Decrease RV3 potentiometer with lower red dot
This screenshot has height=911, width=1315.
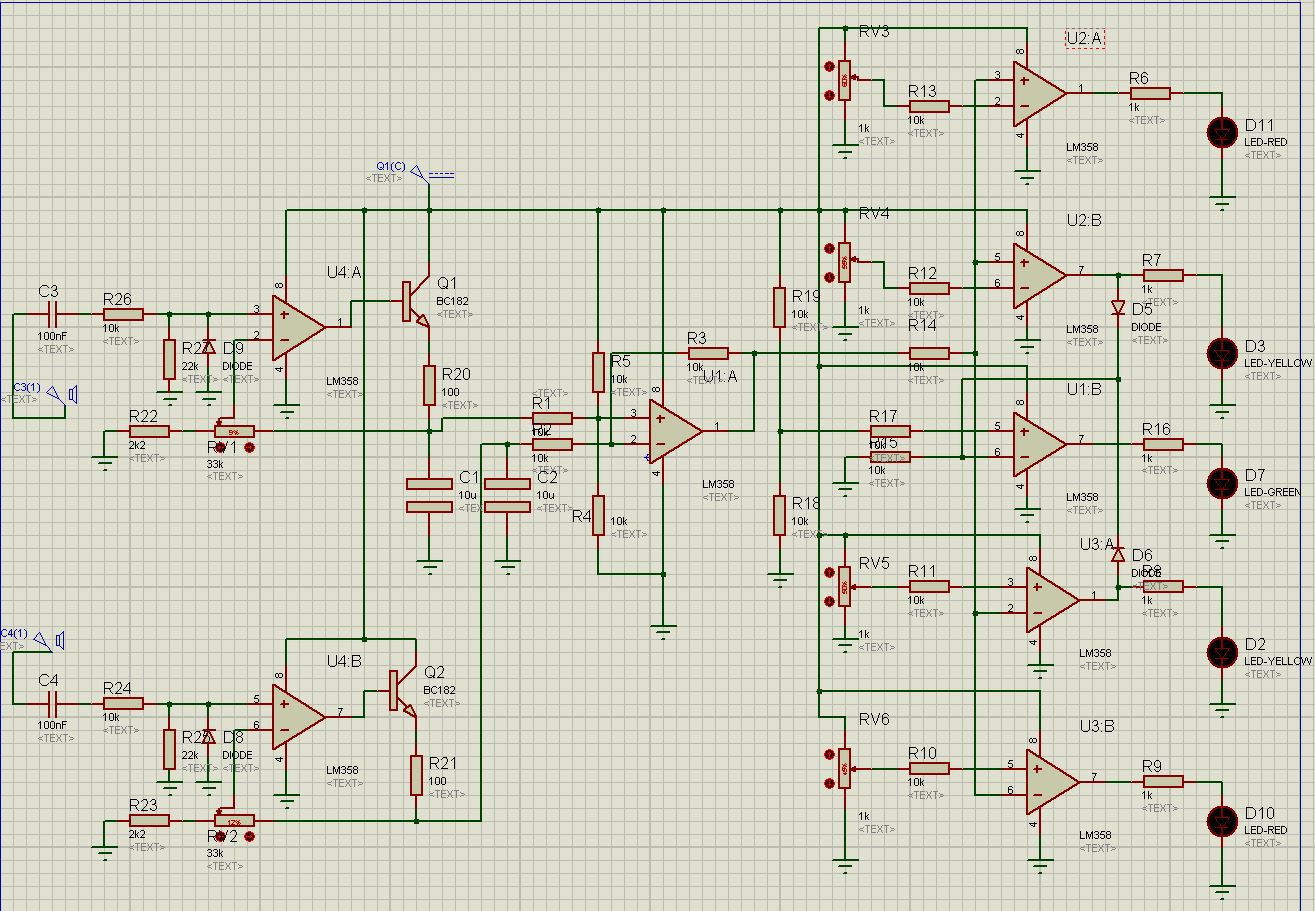[828, 96]
